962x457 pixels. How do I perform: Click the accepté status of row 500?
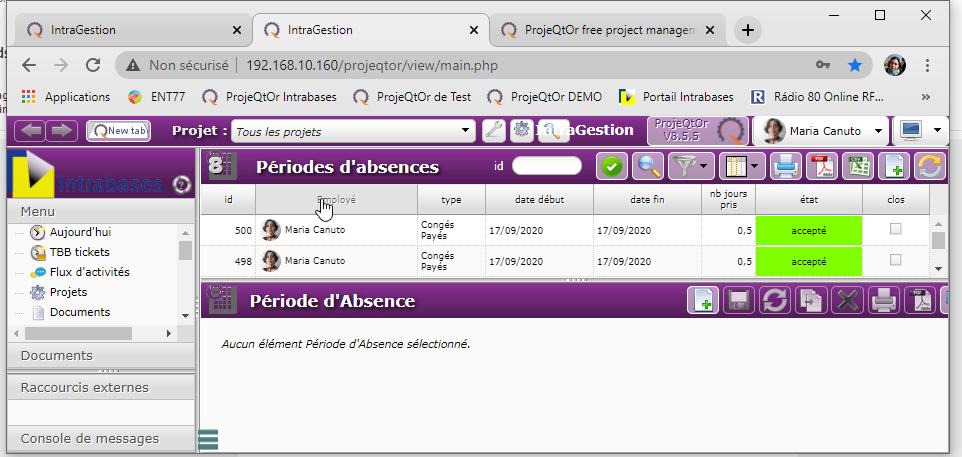coord(809,231)
